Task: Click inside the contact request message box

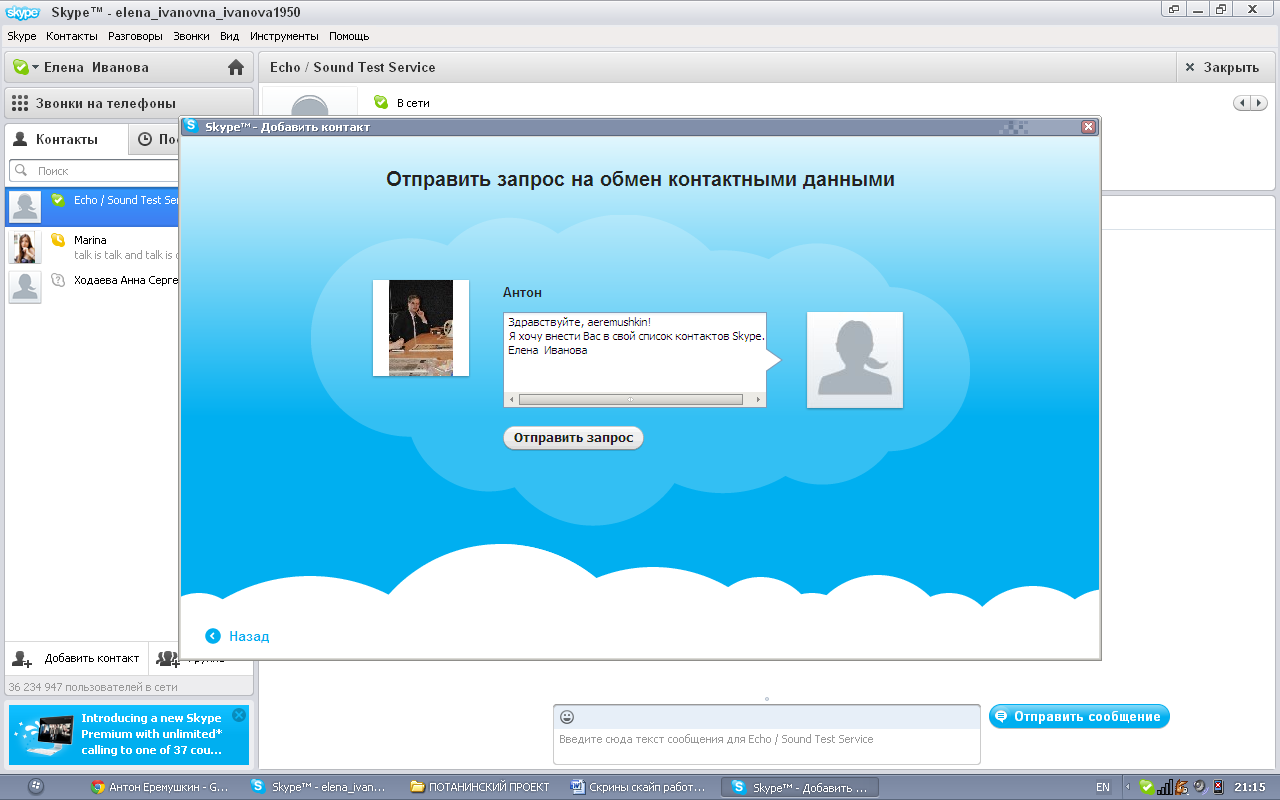Action: click(x=635, y=352)
